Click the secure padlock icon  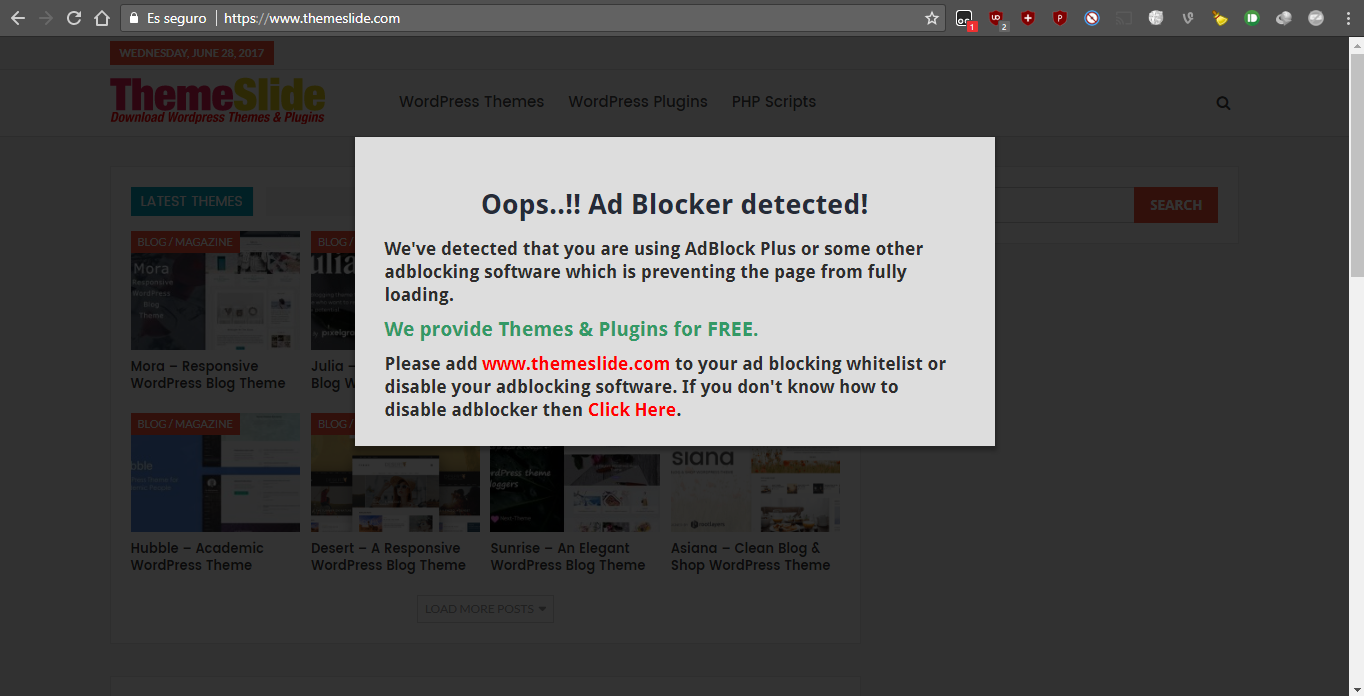(x=134, y=18)
